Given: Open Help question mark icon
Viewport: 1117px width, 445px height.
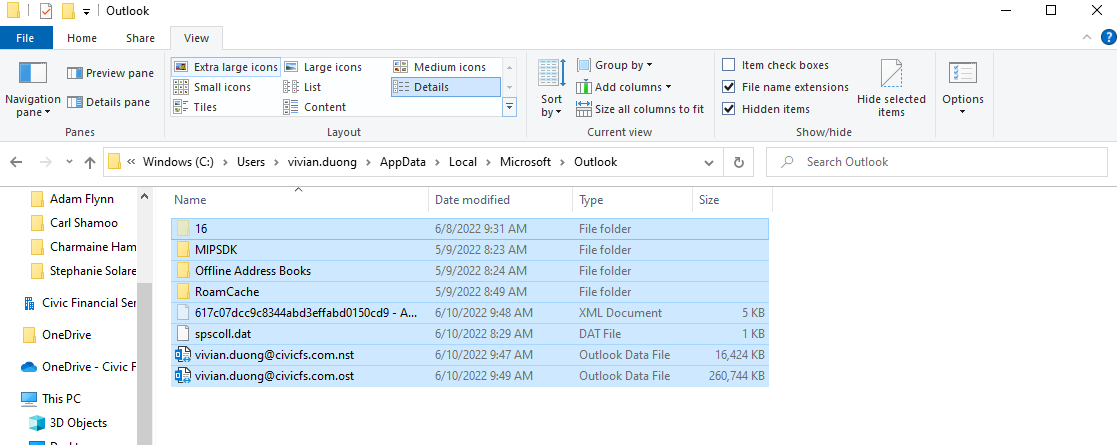Looking at the screenshot, I should click(x=1108, y=38).
